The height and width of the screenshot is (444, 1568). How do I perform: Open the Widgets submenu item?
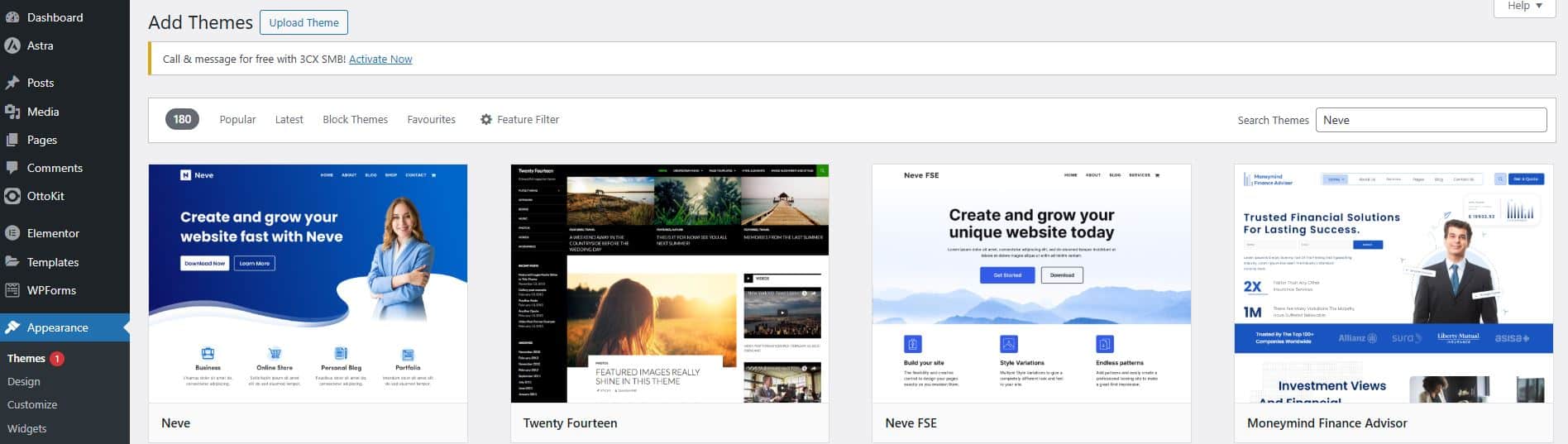click(x=27, y=429)
